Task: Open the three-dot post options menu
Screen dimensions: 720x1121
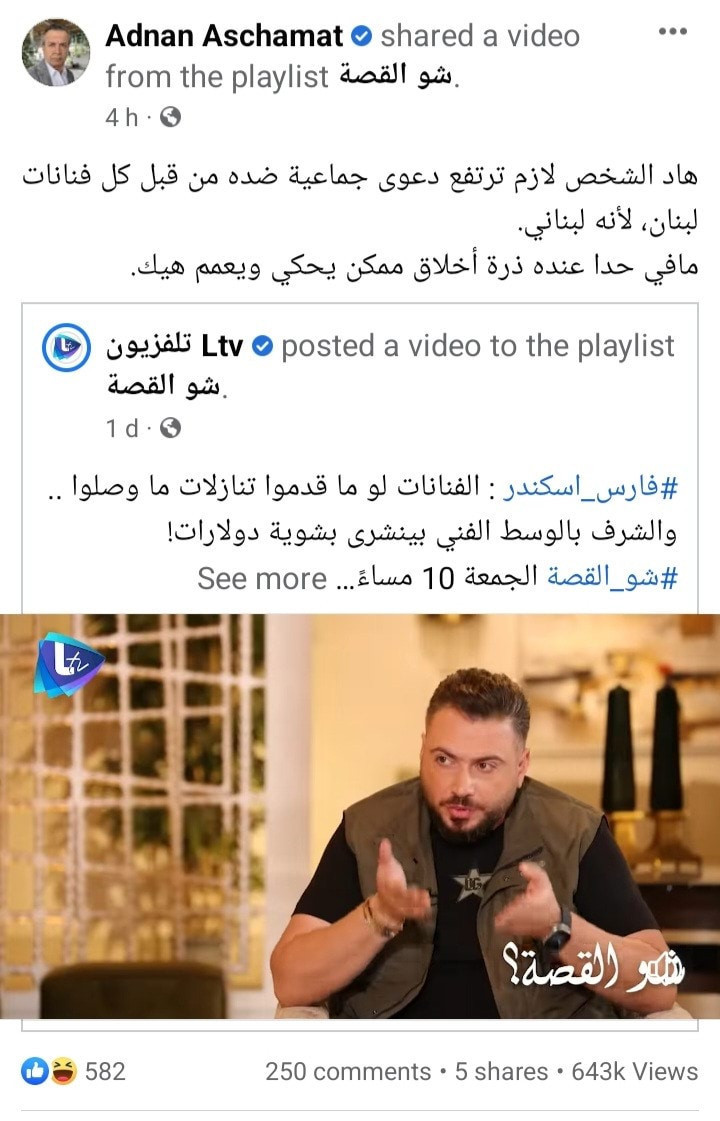Action: pos(672,32)
